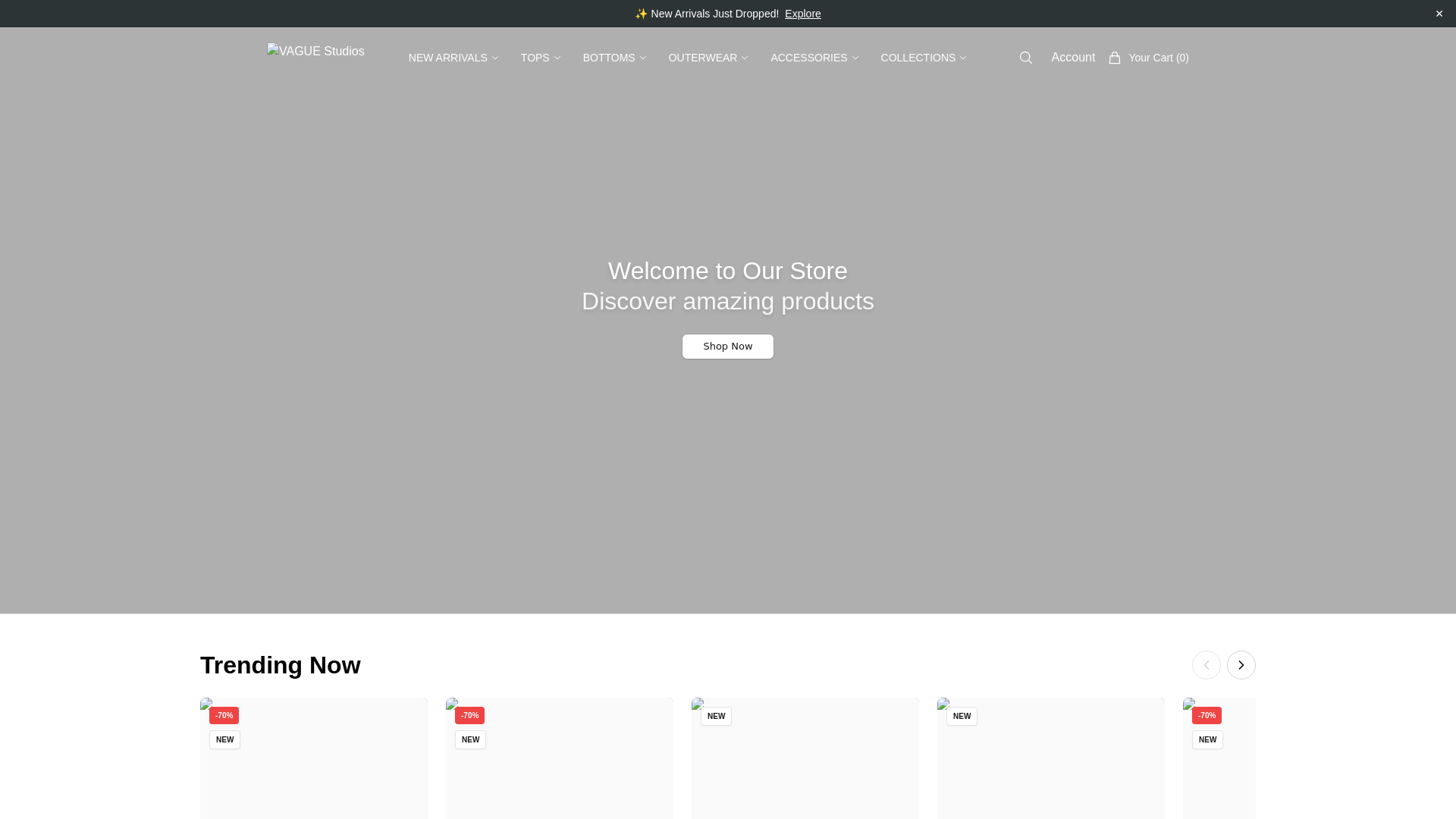Viewport: 1456px width, 819px height.
Task: Open the Accessories menu
Action: (814, 58)
